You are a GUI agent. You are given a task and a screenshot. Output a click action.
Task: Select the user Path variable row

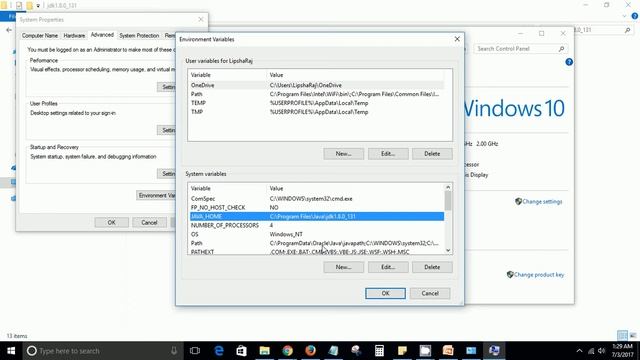(317, 94)
